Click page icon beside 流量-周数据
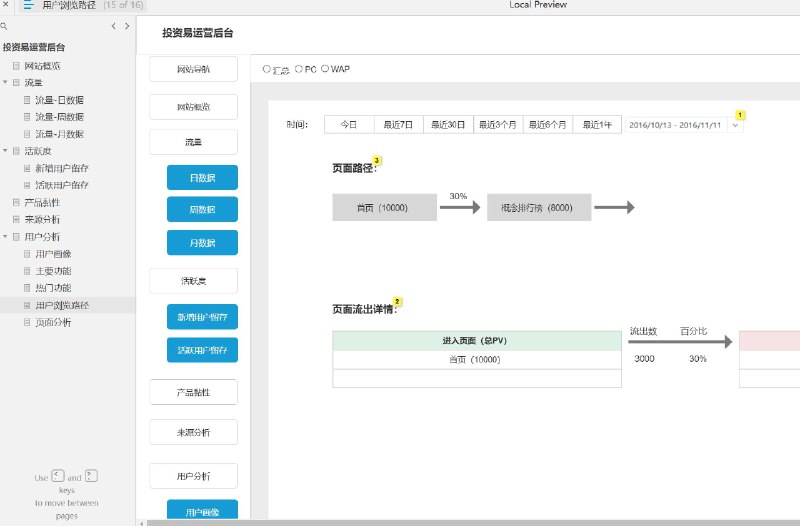The image size is (800, 526). coord(27,117)
